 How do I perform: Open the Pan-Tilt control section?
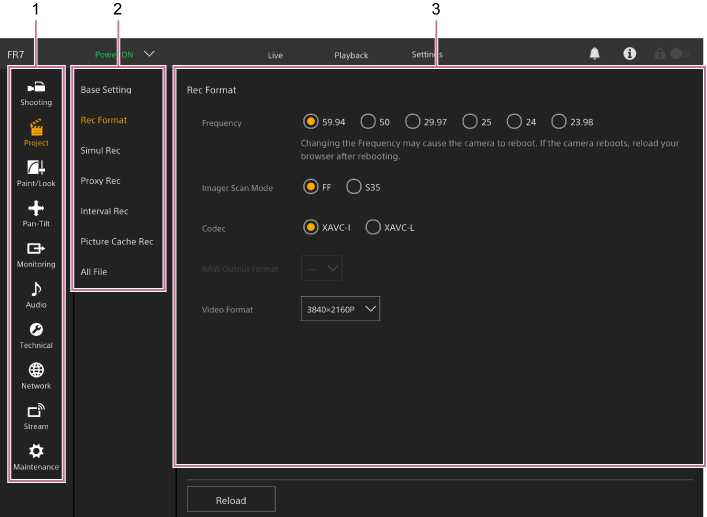click(36, 213)
